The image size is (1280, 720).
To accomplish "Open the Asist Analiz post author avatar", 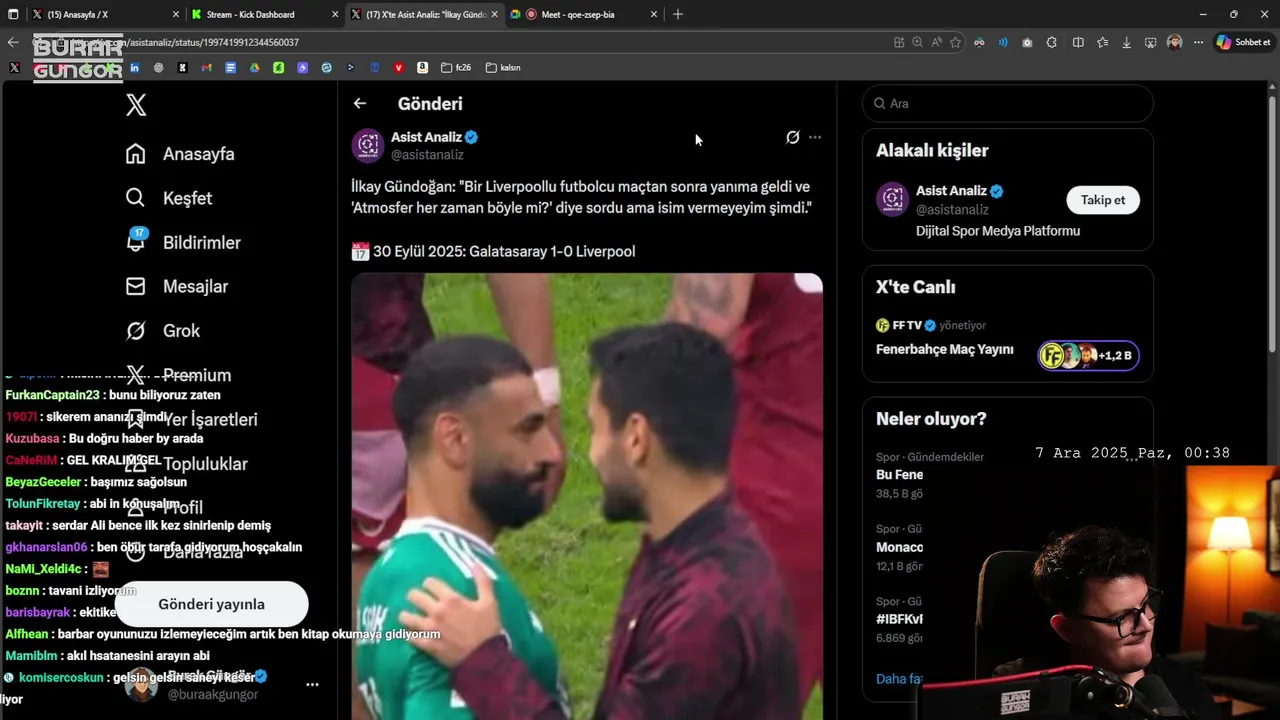I will click(x=368, y=145).
